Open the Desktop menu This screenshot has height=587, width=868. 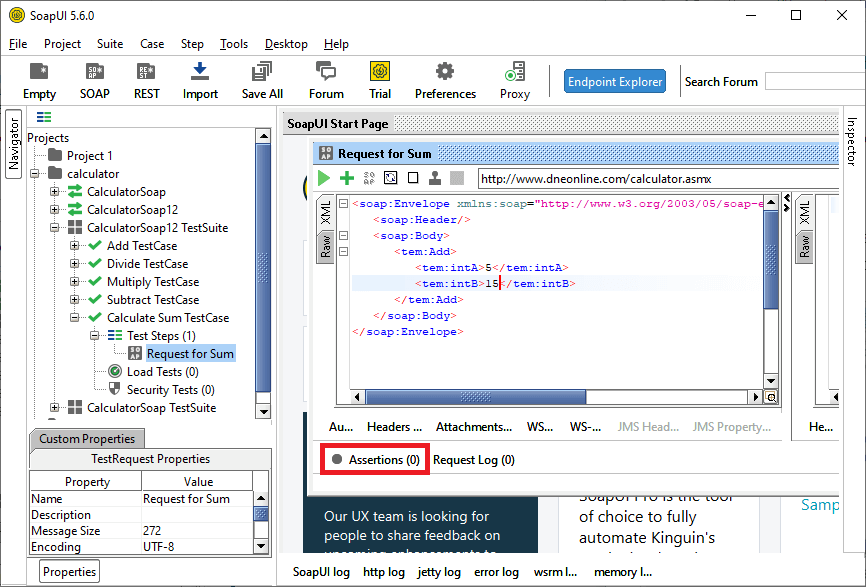pos(286,44)
